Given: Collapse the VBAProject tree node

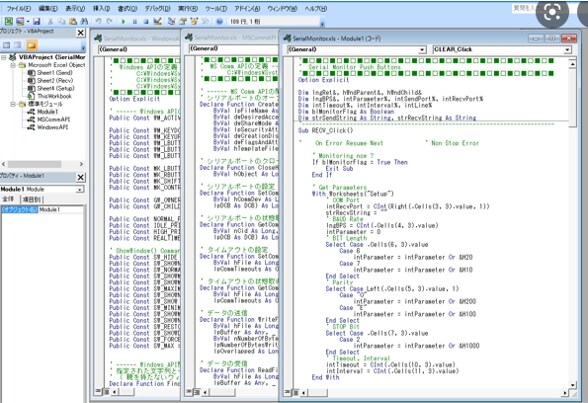Looking at the screenshot, I should (4, 57).
